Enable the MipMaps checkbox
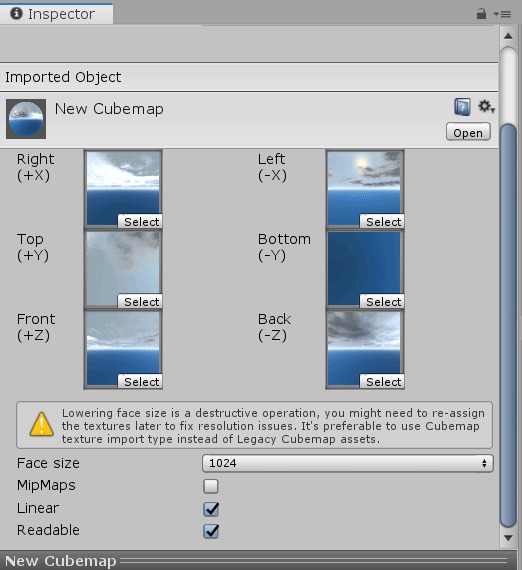Screen dimensions: 522x570 point(211,486)
